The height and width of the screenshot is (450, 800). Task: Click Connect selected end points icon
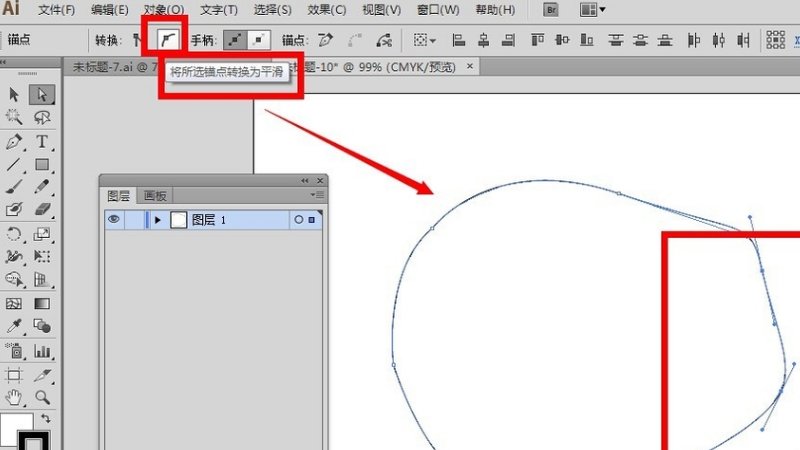355,40
